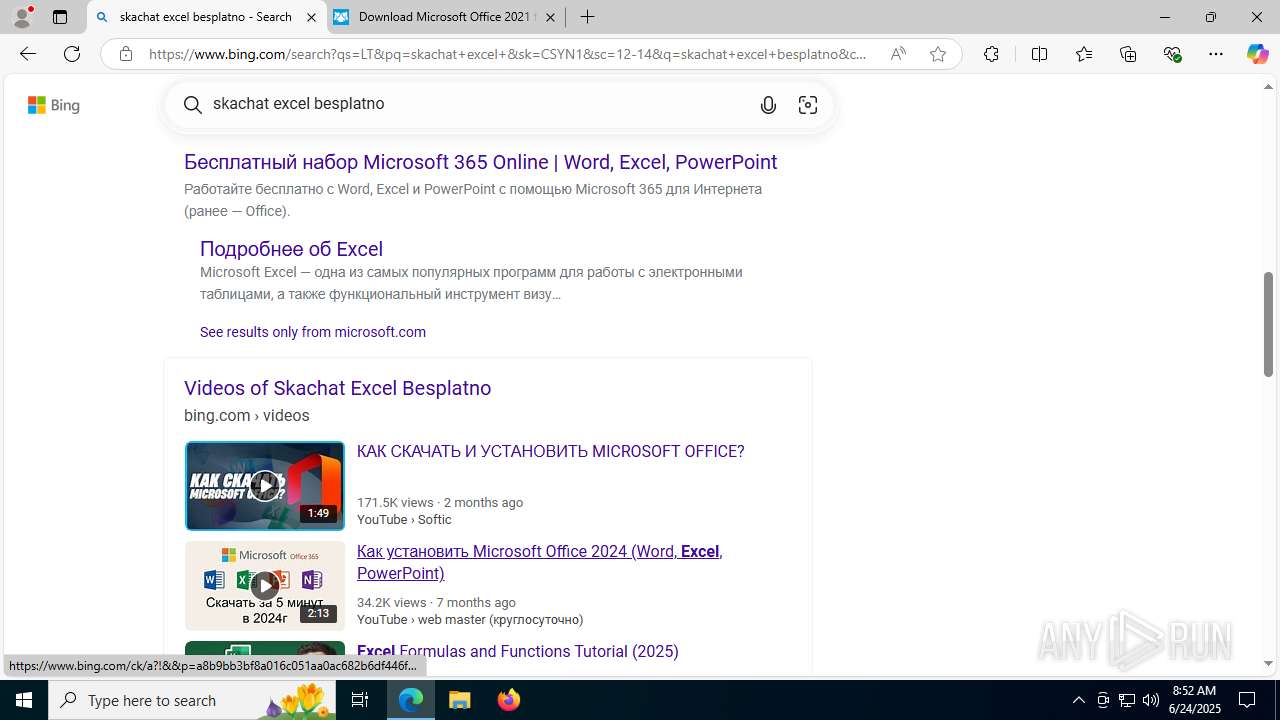
Task: Open 'КАК СКАЧАТЬ И УСТАНОВИТЬ MICROSOFT OFFICE?' title
Action: pos(551,451)
